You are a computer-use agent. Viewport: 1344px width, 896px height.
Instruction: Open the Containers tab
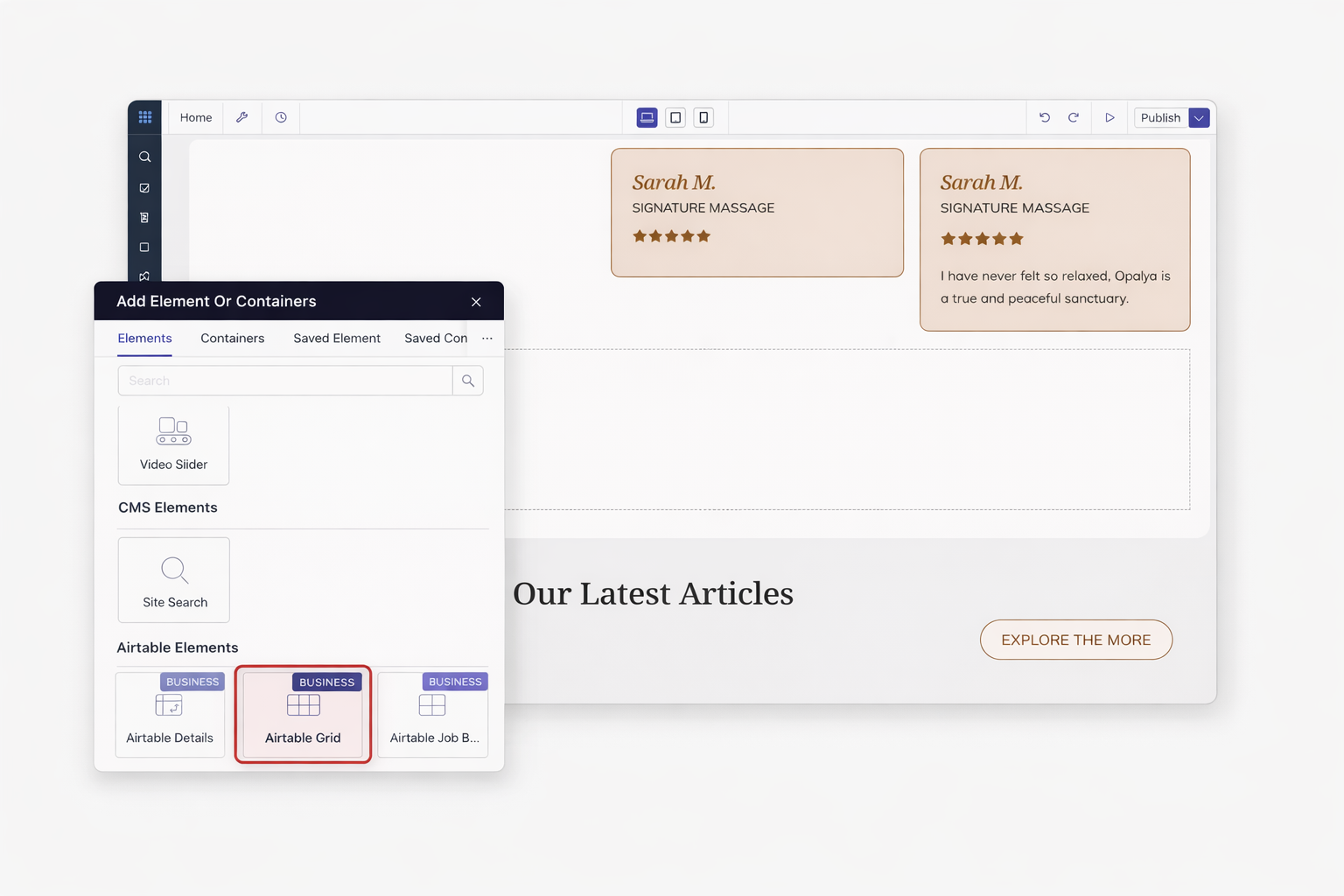[x=232, y=339]
